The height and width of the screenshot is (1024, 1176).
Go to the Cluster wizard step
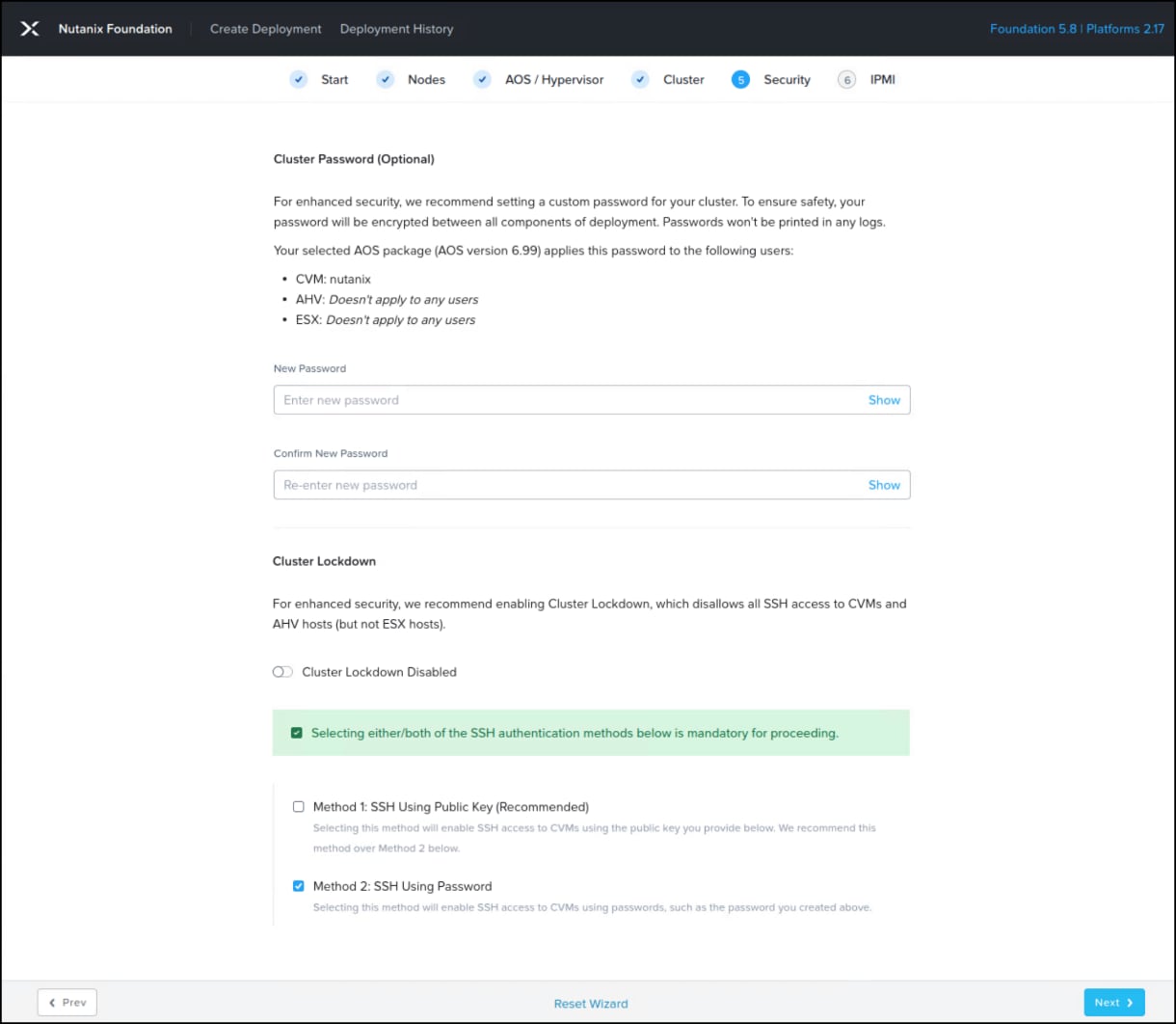tap(683, 80)
